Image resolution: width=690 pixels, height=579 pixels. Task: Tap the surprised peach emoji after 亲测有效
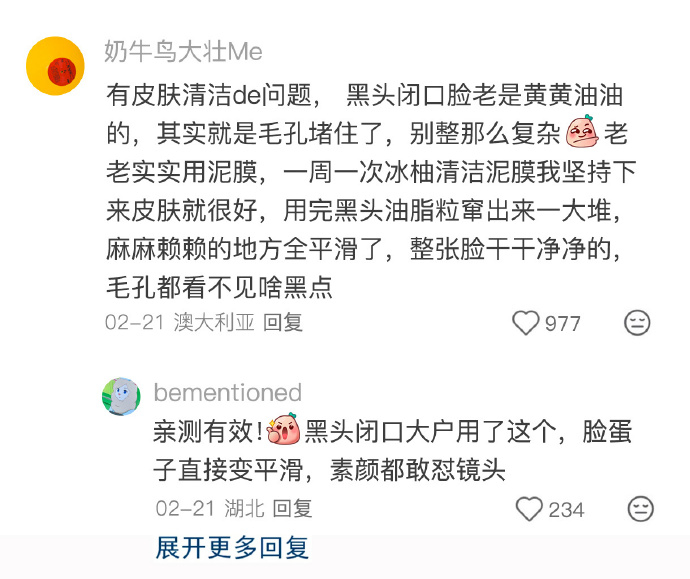[284, 429]
